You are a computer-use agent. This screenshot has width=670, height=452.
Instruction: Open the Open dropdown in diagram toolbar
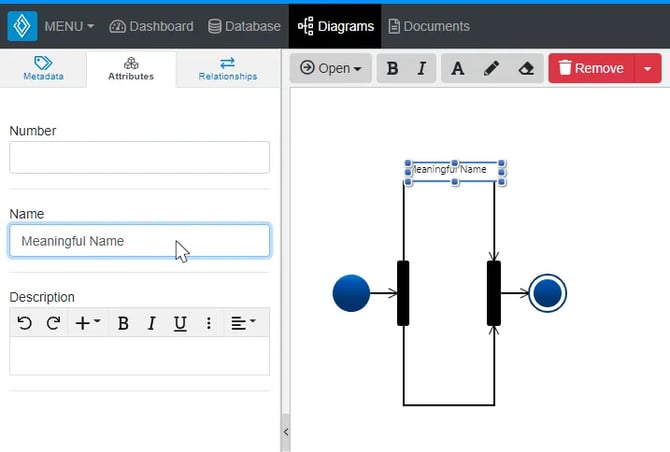point(331,68)
